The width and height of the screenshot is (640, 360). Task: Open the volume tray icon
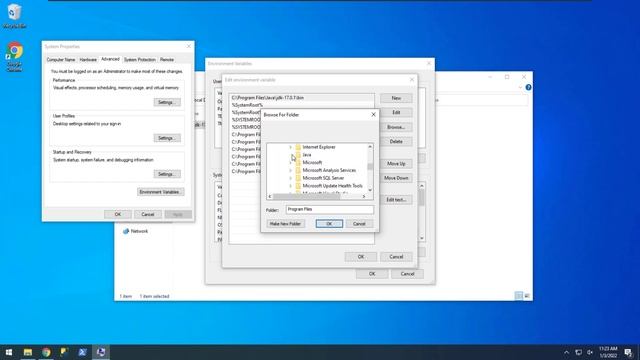click(x=590, y=353)
